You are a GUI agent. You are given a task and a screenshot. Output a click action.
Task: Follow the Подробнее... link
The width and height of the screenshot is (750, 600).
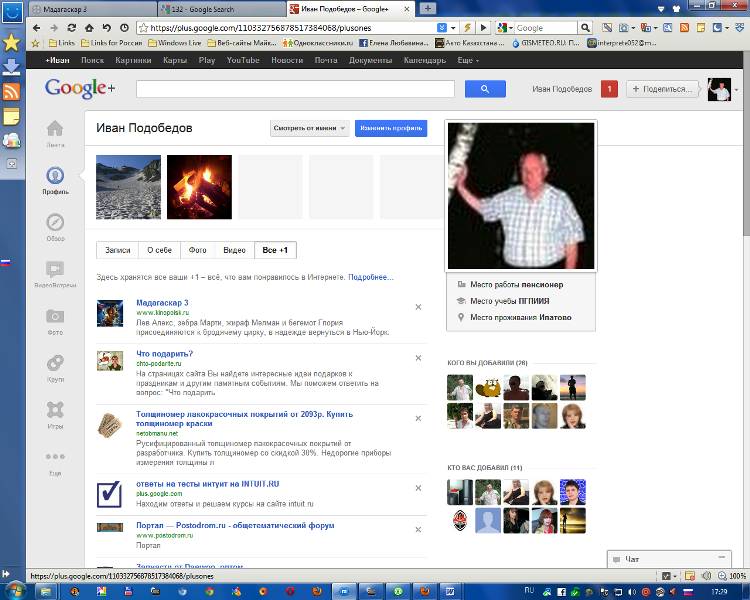coord(371,277)
